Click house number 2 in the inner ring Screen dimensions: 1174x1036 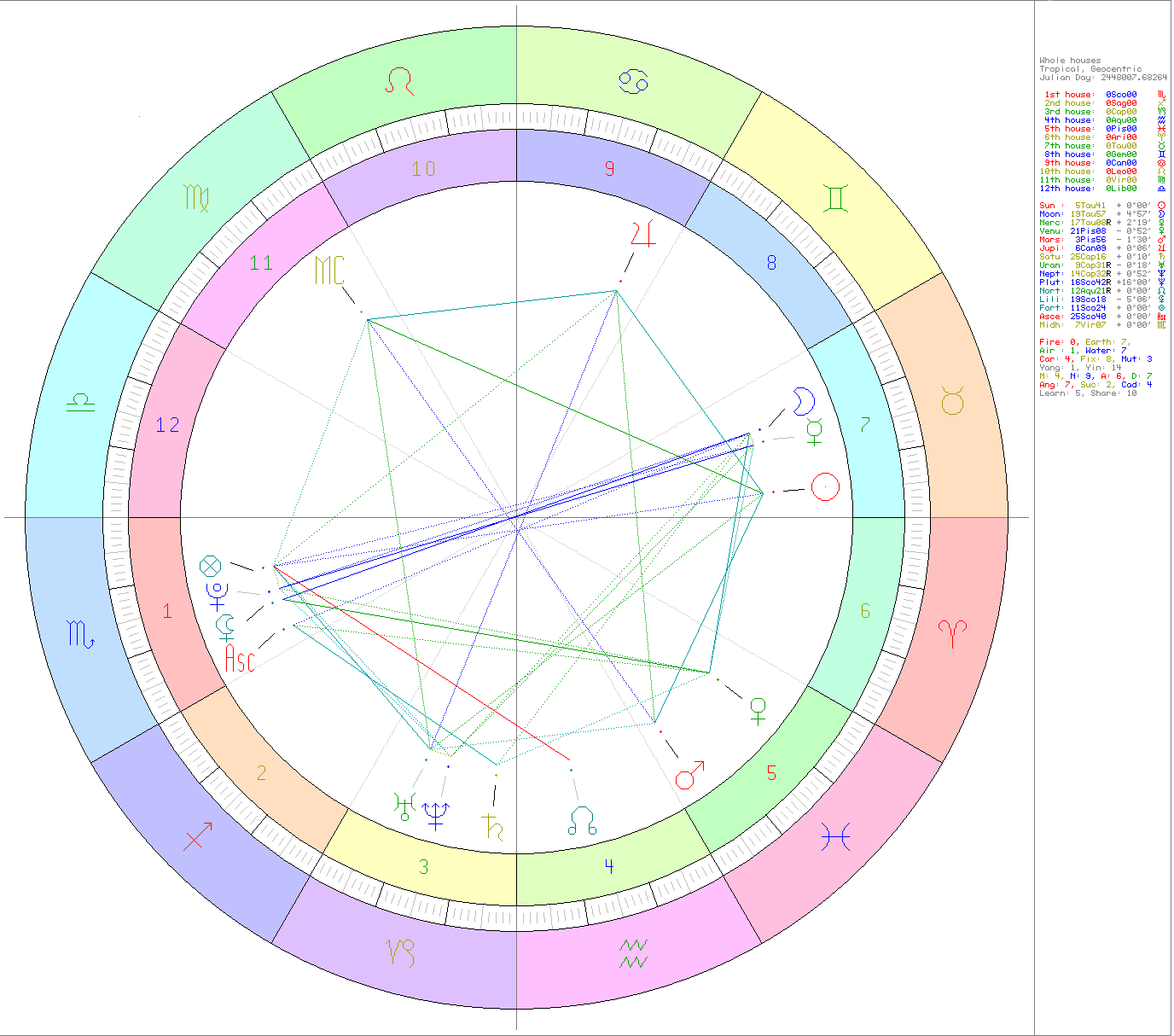pyautogui.click(x=261, y=773)
